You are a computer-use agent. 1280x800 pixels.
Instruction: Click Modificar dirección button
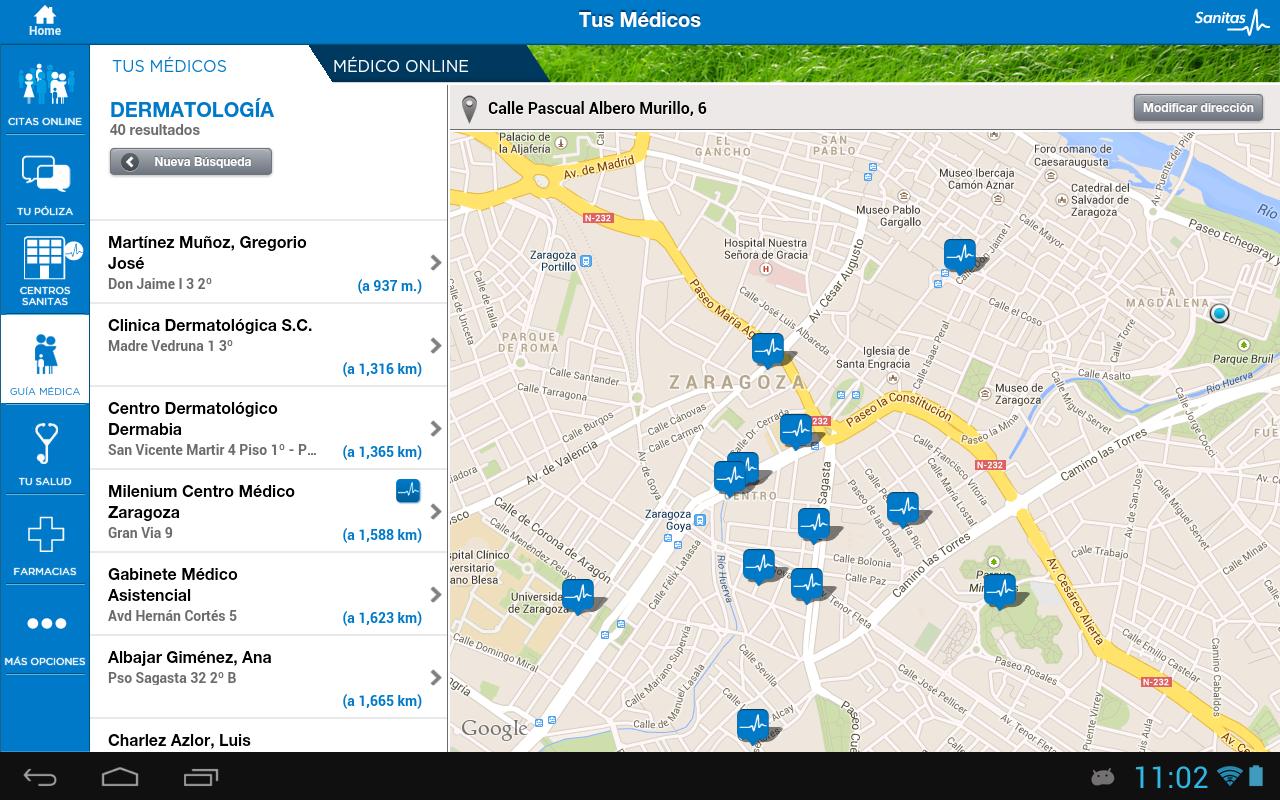tap(1197, 108)
